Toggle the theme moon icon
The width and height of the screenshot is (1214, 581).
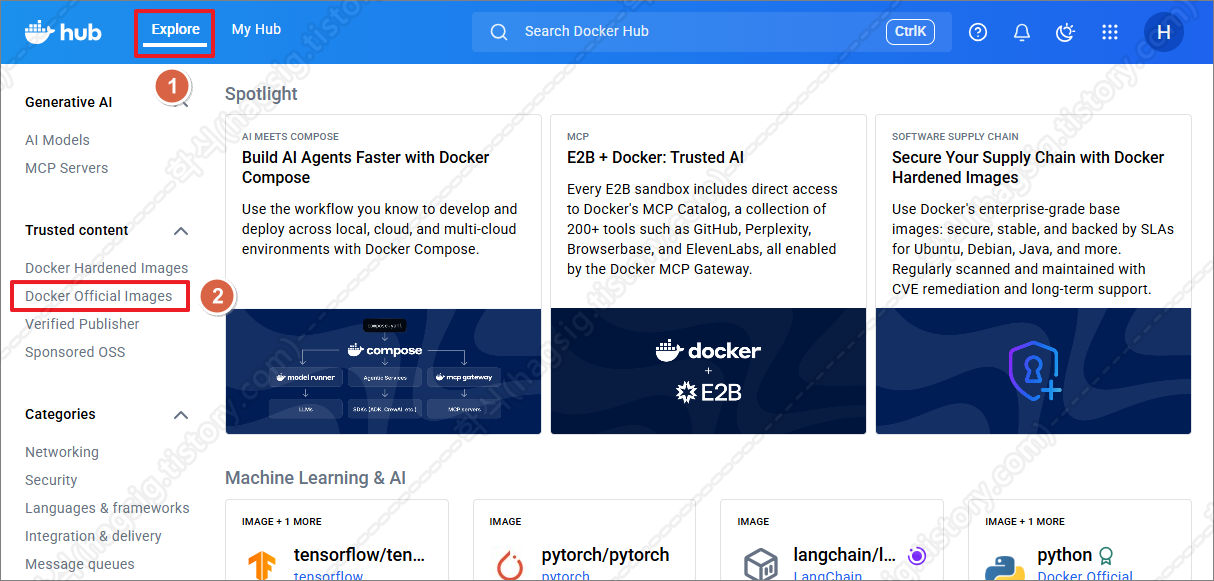[x=1065, y=32]
